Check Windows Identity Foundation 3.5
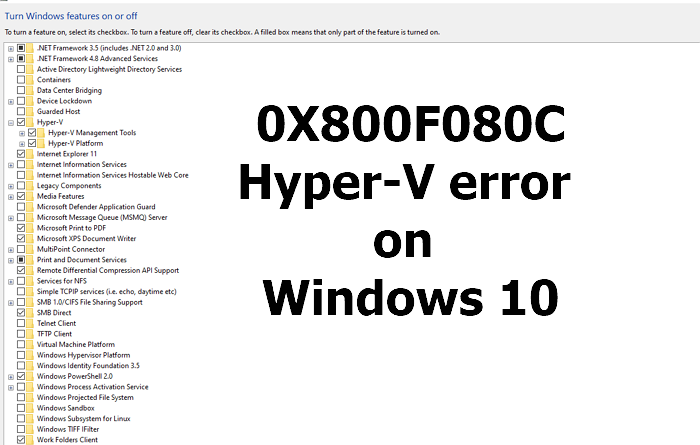The image size is (700, 445). point(21,366)
